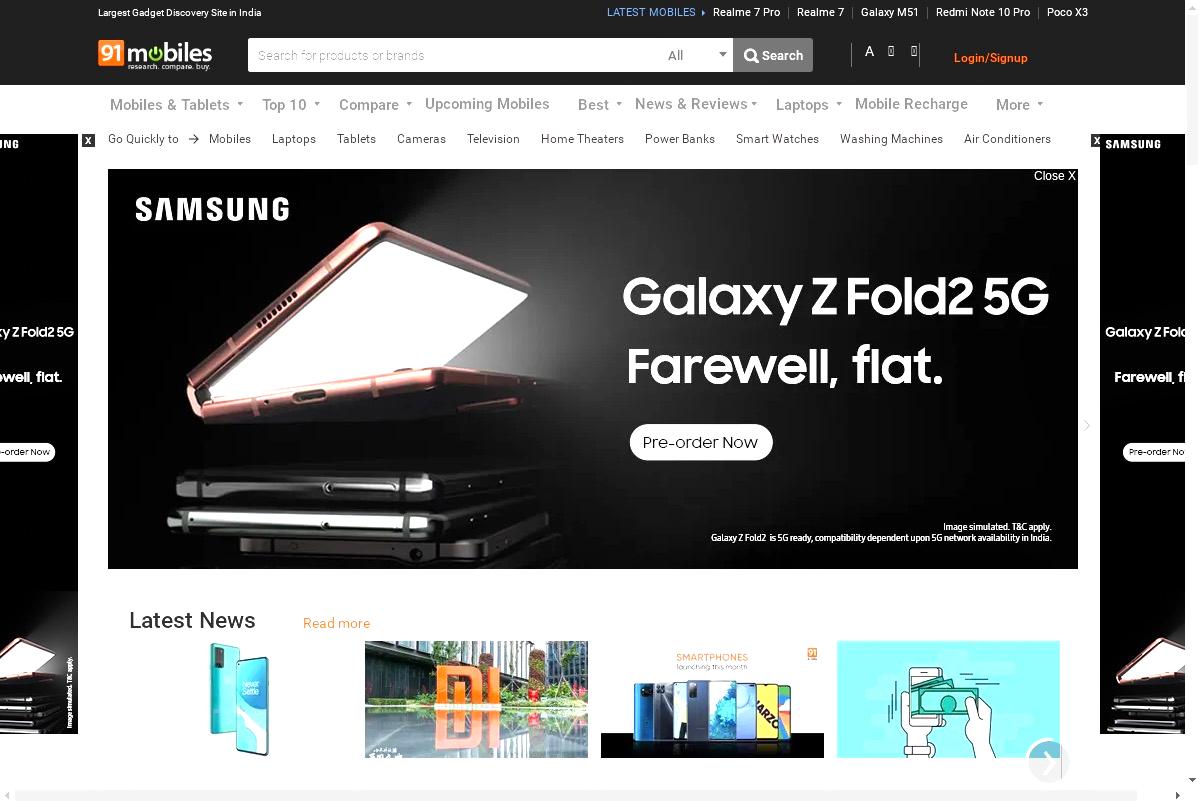The width and height of the screenshot is (1200, 803).
Task: Click the Pre-order Now button
Action: pos(701,442)
